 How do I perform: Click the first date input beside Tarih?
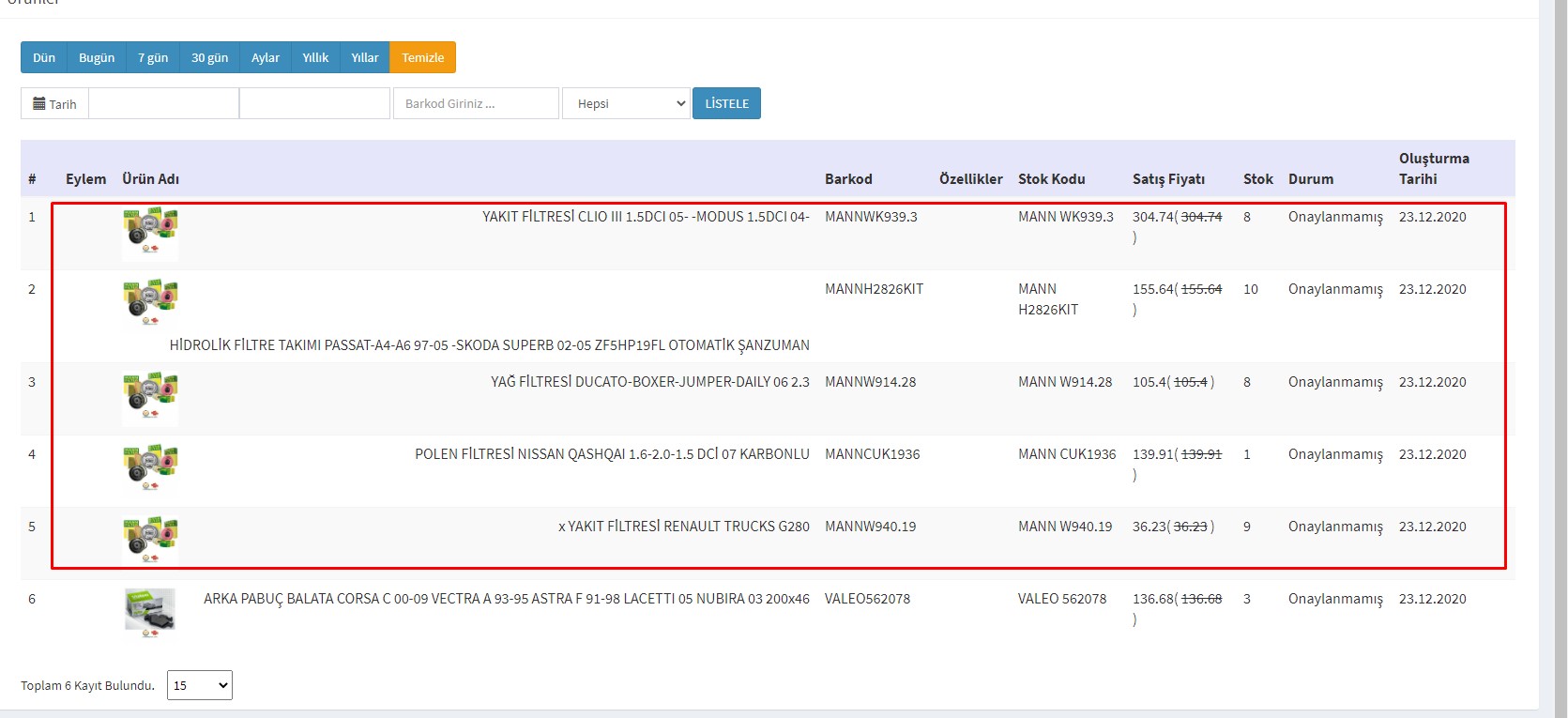coord(163,104)
